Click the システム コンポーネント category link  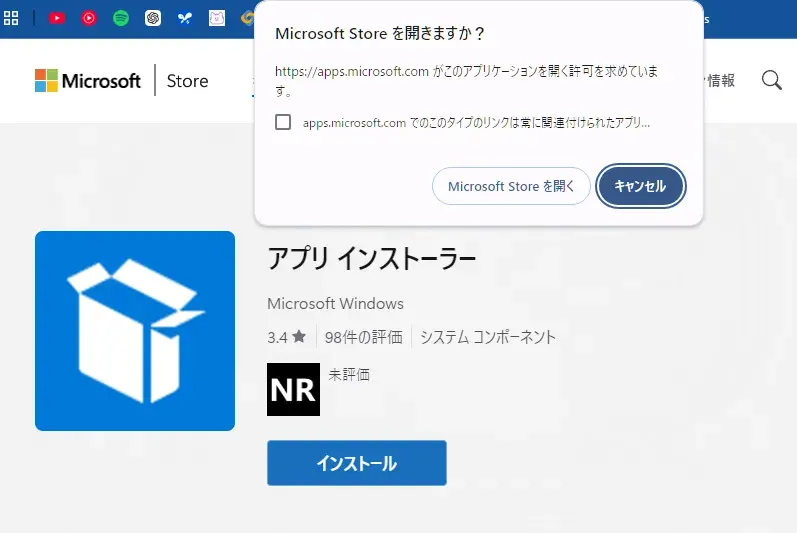488,337
